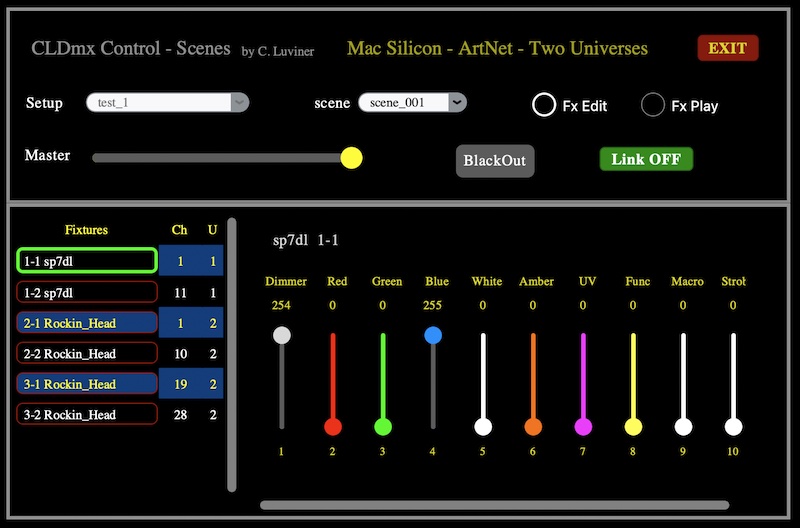
Task: Click the Func channel label
Action: point(637,281)
